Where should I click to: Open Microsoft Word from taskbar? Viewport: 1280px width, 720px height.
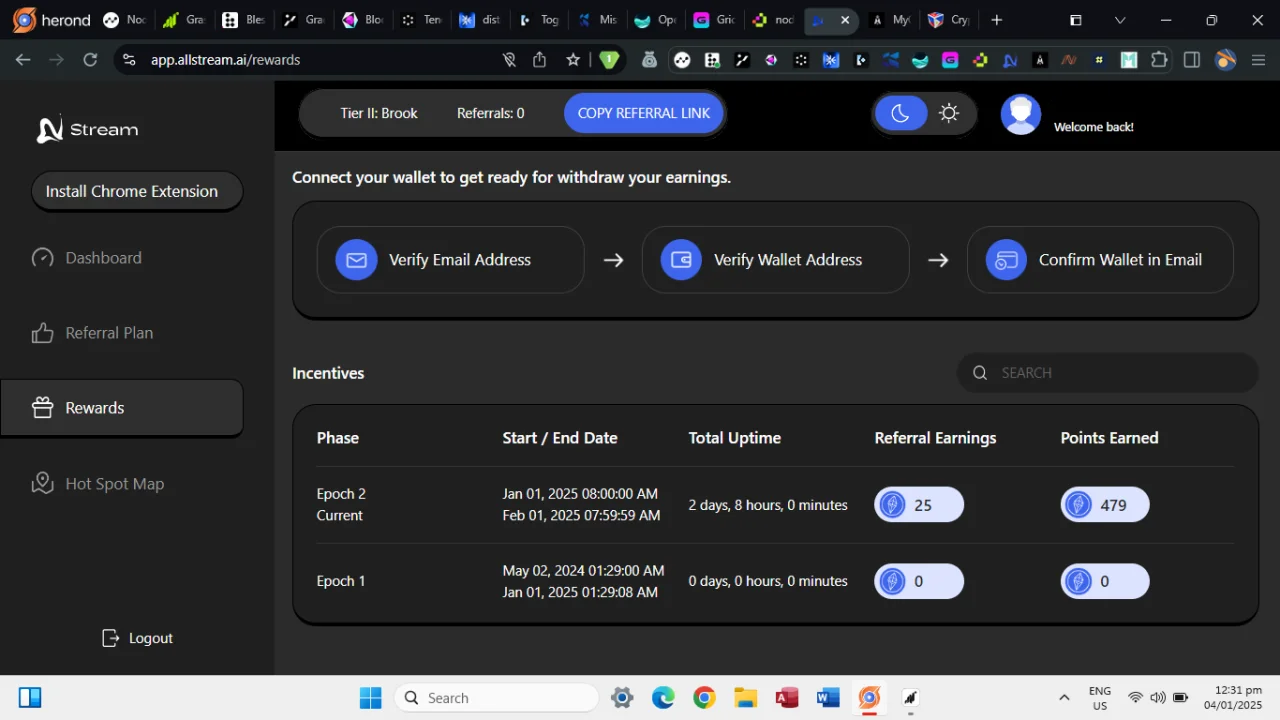tap(828, 698)
